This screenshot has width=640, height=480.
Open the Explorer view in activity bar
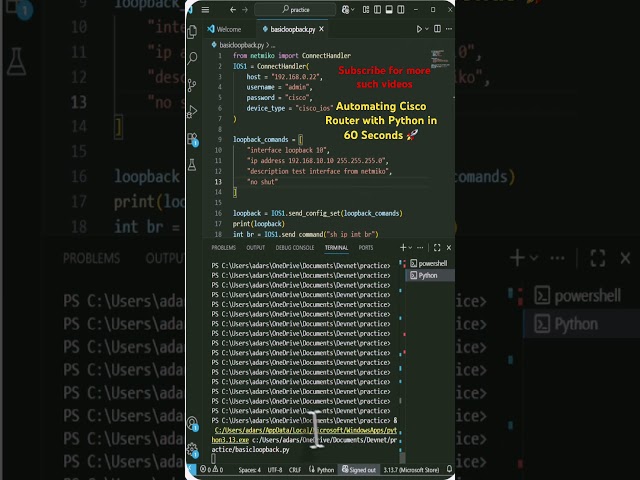point(192,32)
